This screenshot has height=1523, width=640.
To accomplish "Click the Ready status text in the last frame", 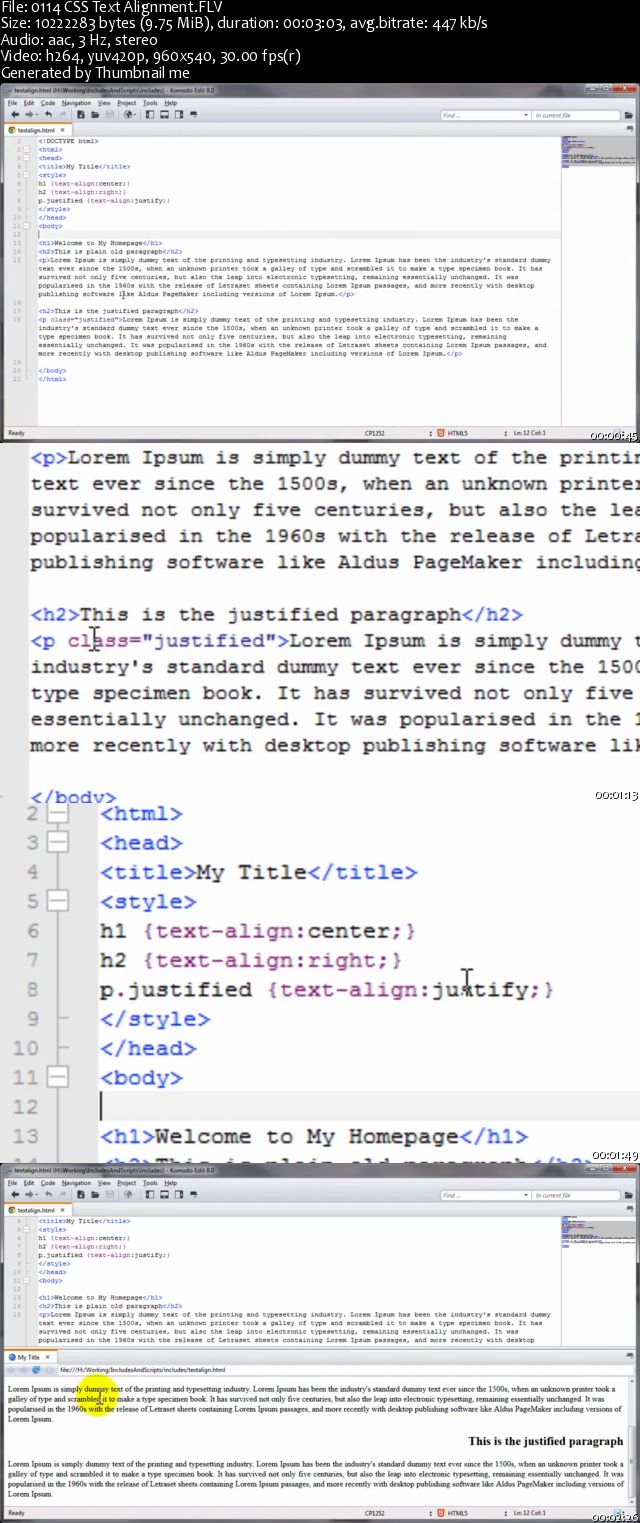I will tap(16, 1513).
